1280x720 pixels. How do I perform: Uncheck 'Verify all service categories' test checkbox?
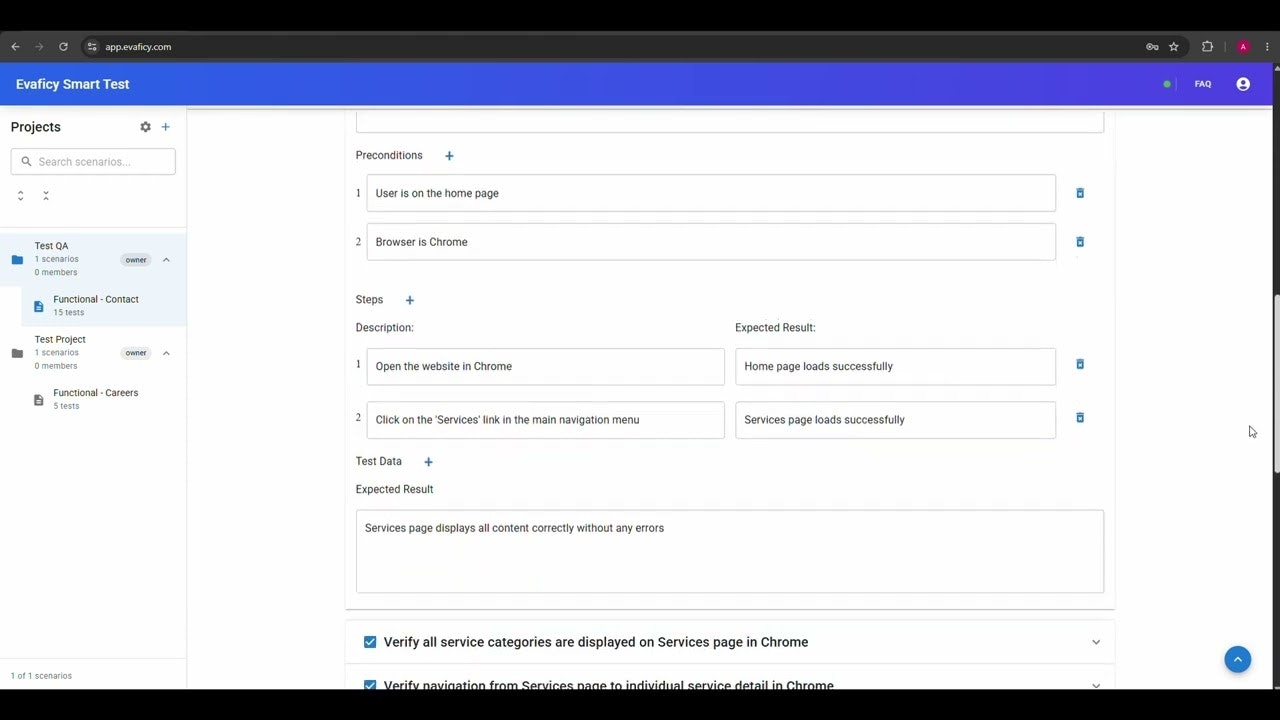coord(370,642)
